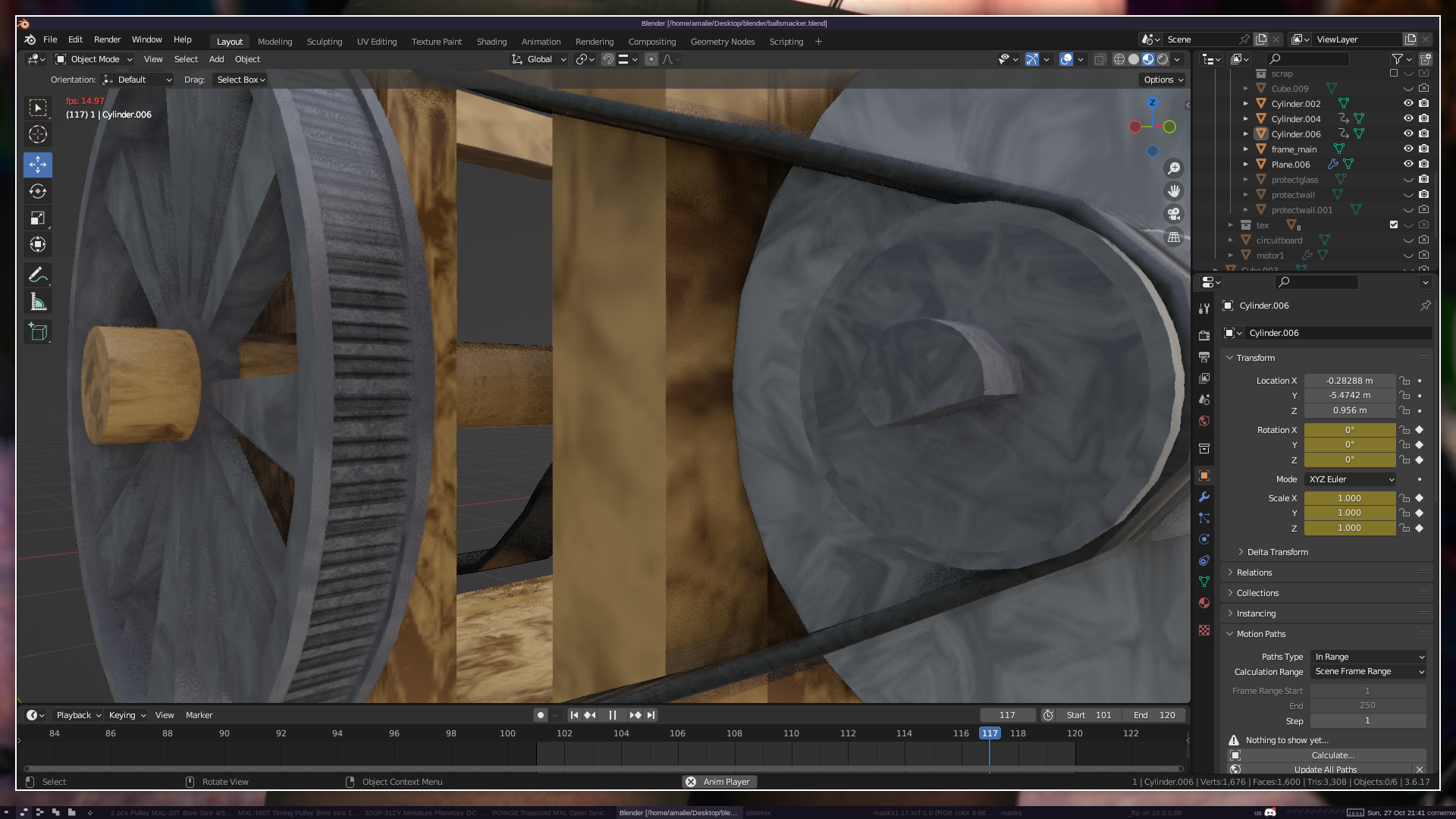Pause the animation playback

[x=612, y=715]
